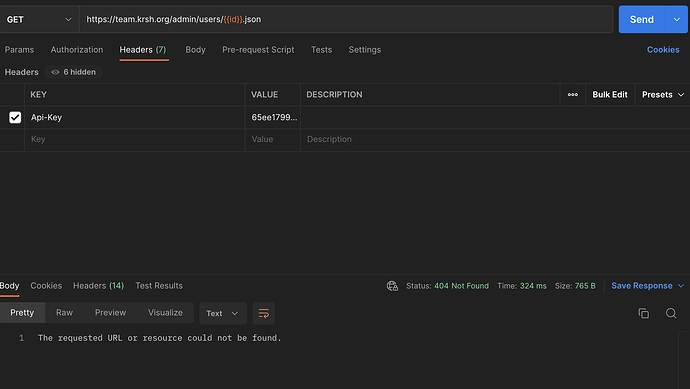Viewport: 690px width, 389px height.
Task: Expand the Send button options arrow
Action: (x=677, y=19)
